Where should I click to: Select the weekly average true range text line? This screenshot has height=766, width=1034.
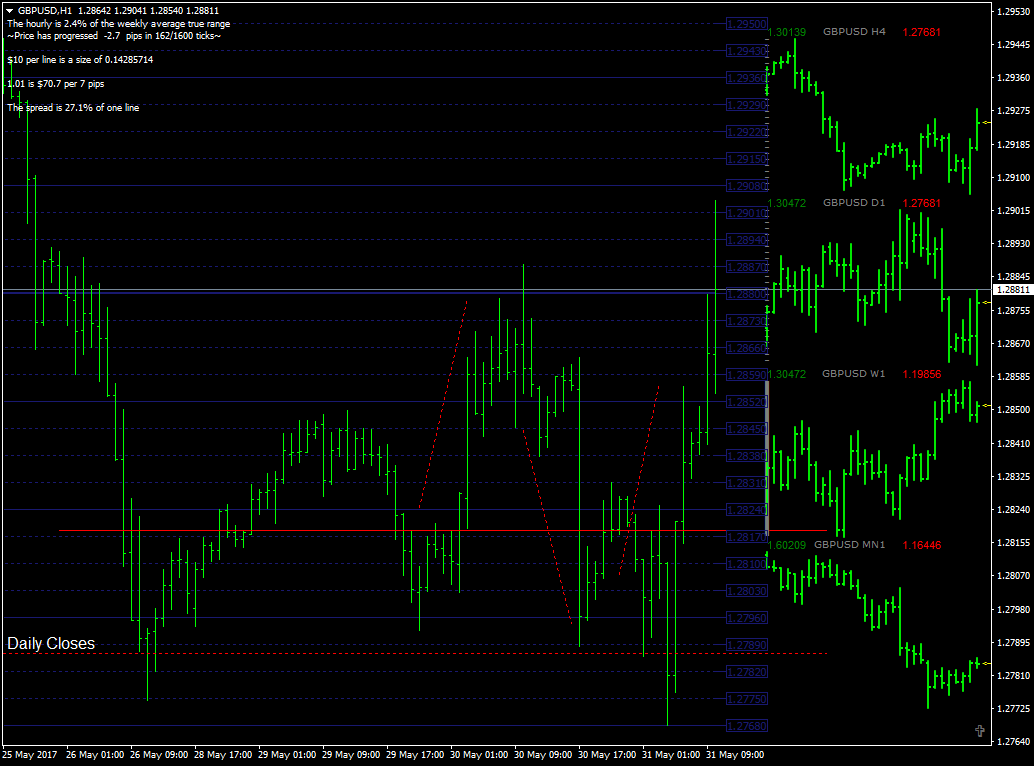pyautogui.click(x=119, y=24)
